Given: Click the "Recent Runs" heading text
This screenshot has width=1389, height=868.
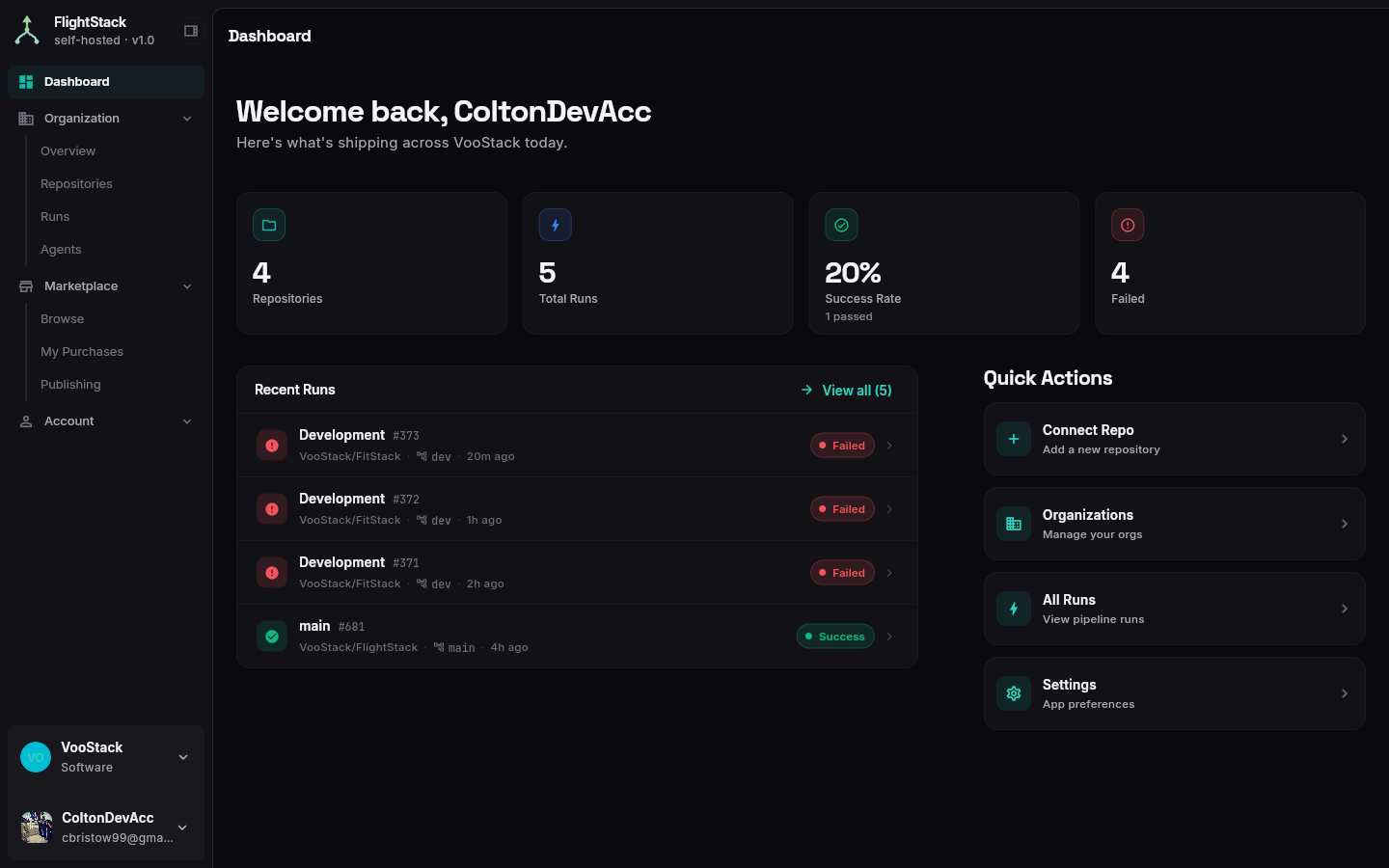Looking at the screenshot, I should (294, 390).
